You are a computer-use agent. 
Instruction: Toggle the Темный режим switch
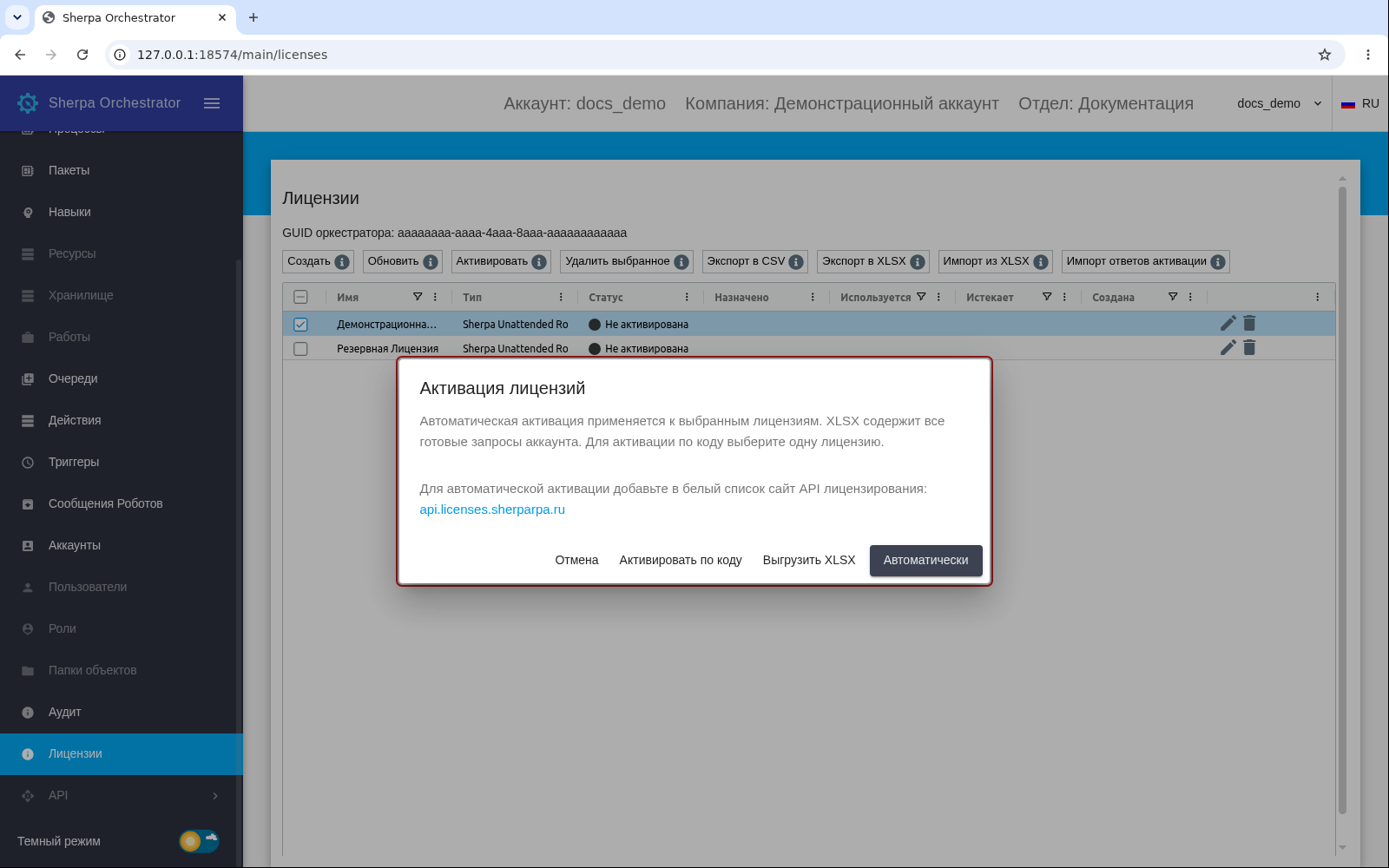pyautogui.click(x=199, y=841)
